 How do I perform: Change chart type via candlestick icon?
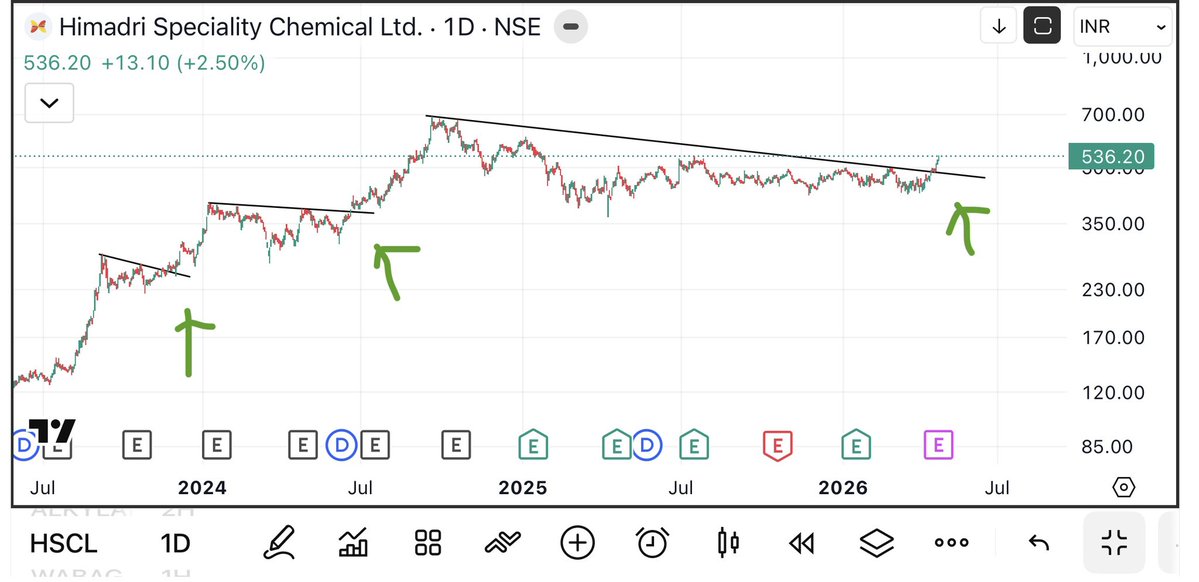coord(728,543)
